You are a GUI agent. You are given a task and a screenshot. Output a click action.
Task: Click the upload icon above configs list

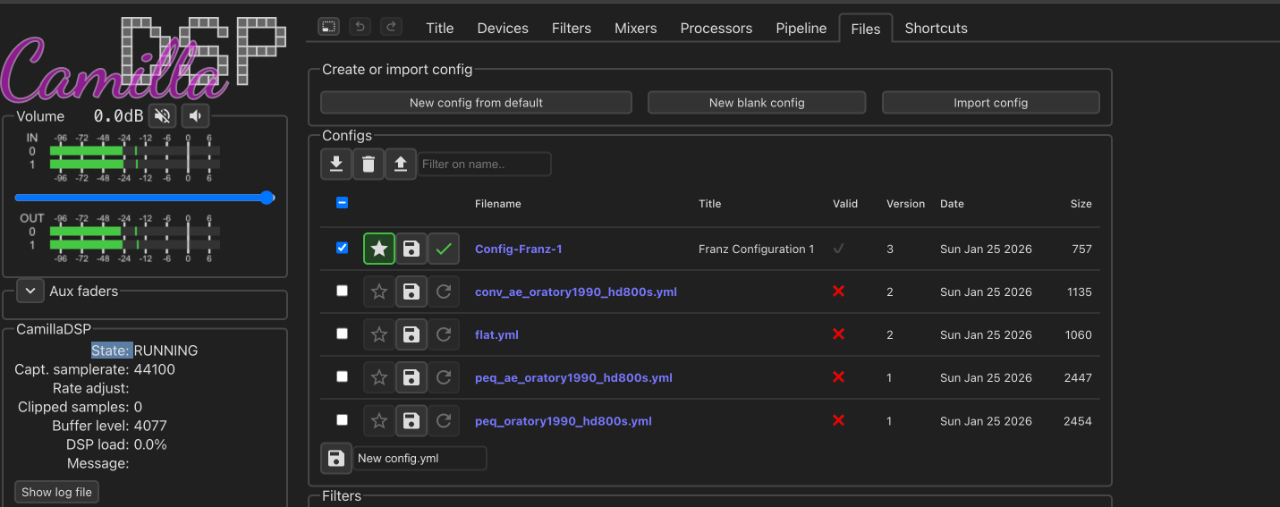coord(401,164)
